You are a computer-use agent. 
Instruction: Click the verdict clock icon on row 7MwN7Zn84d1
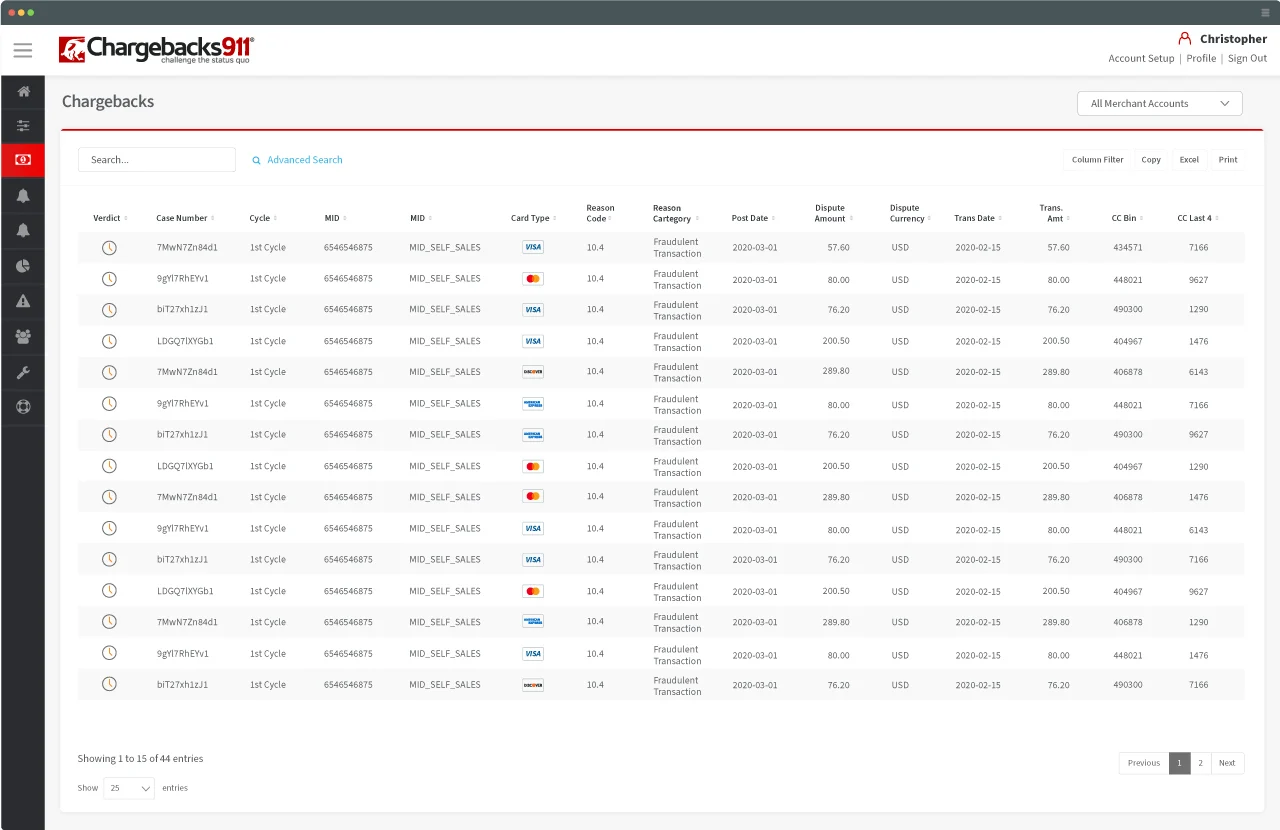point(109,247)
